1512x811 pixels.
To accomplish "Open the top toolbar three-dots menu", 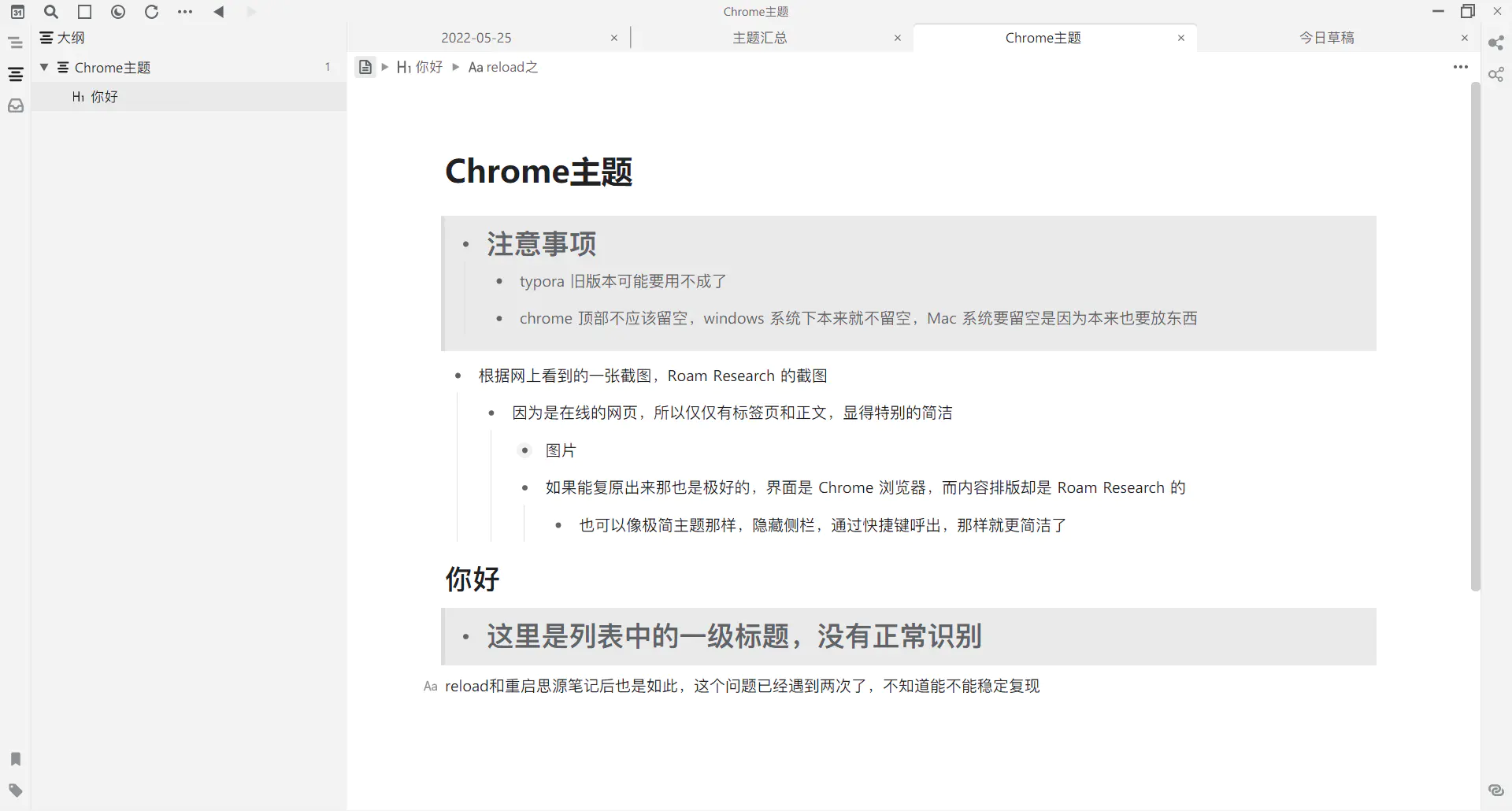I will (185, 12).
